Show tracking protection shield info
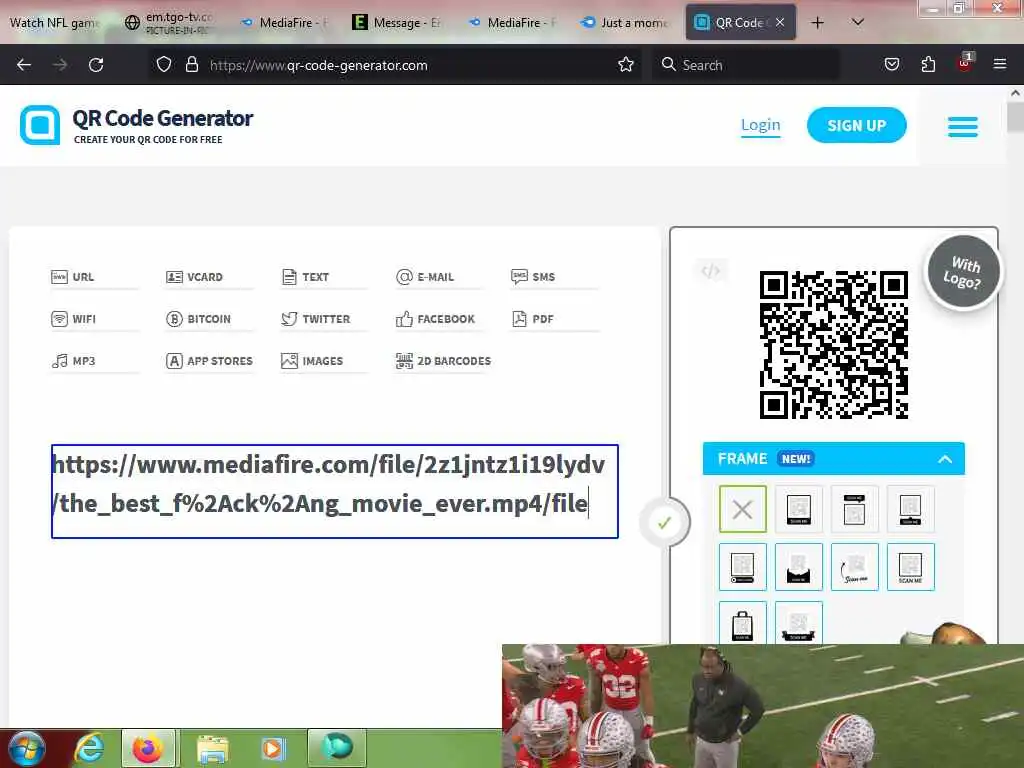Viewport: 1024px width, 768px height. 164,65
